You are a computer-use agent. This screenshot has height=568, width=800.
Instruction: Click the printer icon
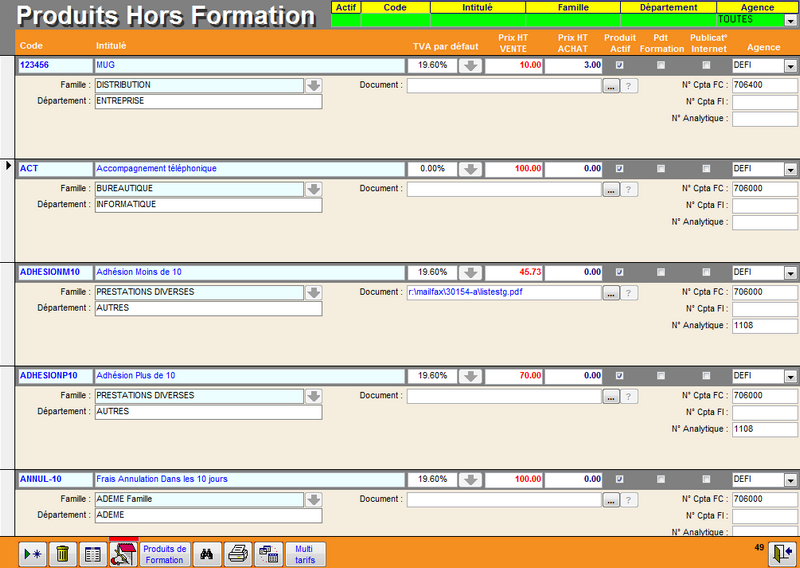[237, 554]
